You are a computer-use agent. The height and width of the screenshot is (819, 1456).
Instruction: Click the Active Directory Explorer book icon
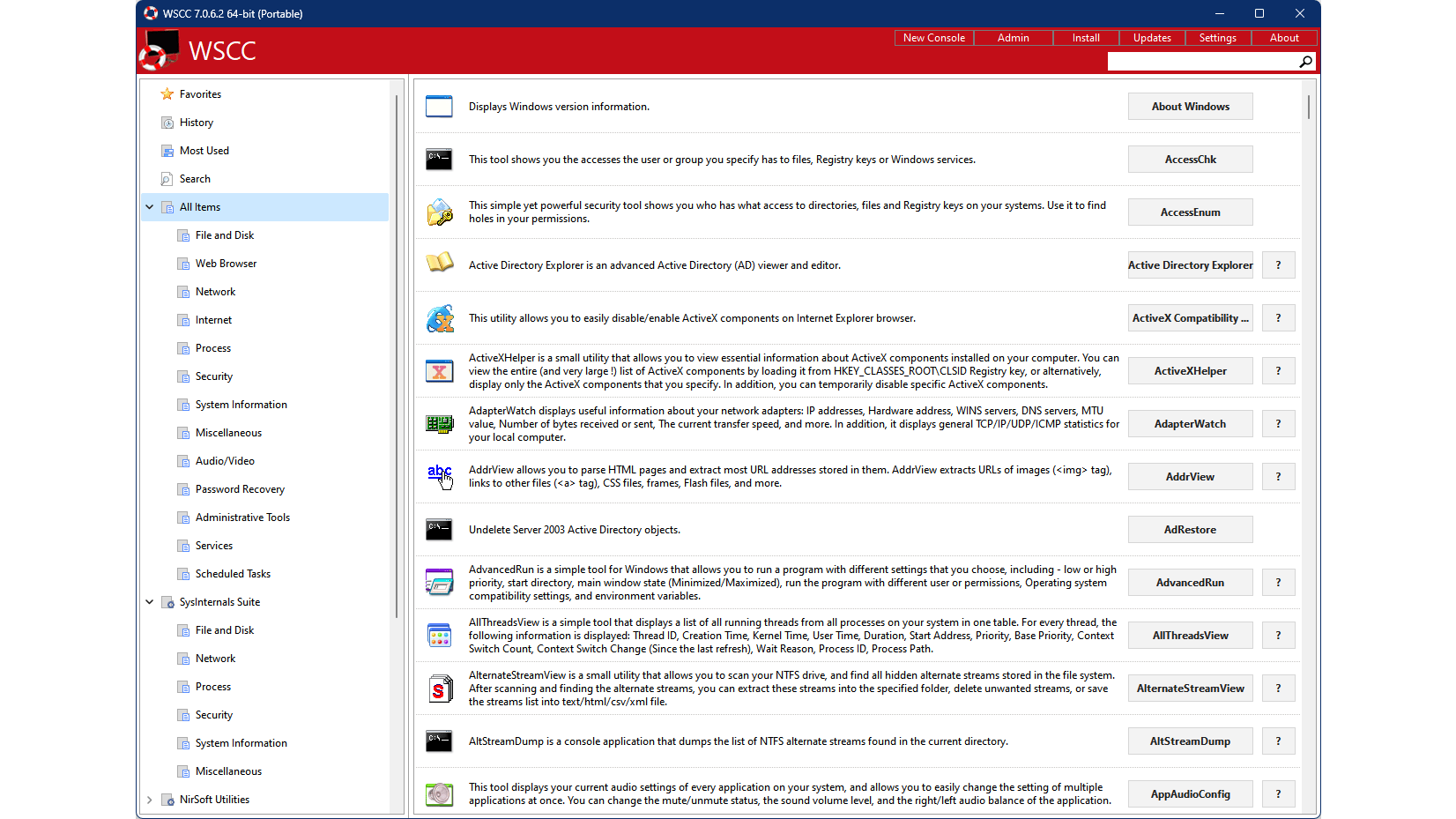tap(439, 263)
